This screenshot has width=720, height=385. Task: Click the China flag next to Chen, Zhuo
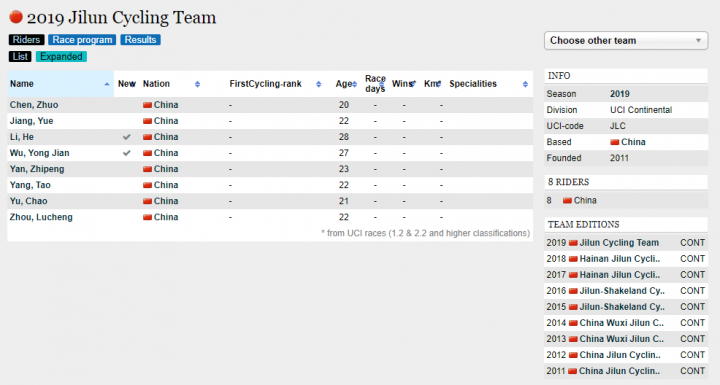tap(147, 105)
